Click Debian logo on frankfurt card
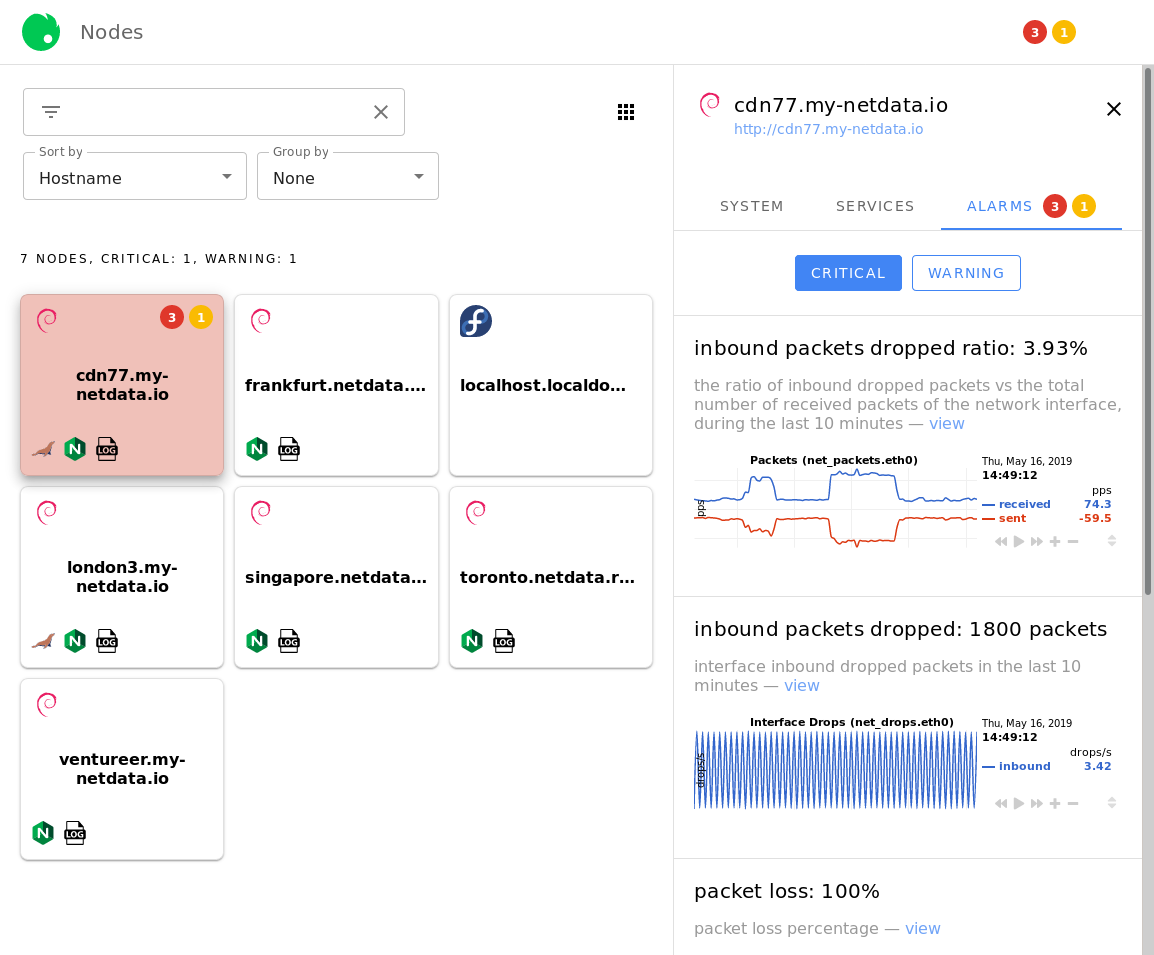The width and height of the screenshot is (1154, 955). pyautogui.click(x=261, y=321)
